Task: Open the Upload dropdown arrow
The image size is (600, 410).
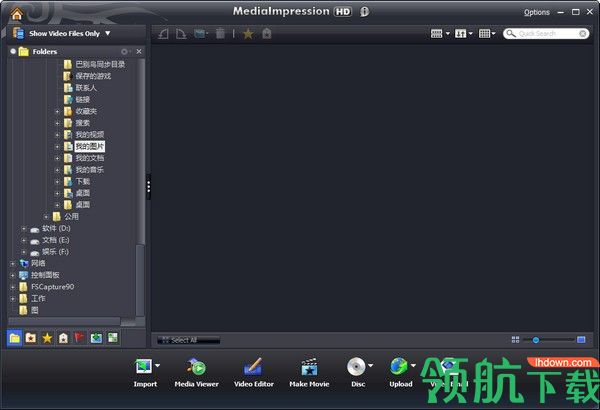Action: coord(413,365)
